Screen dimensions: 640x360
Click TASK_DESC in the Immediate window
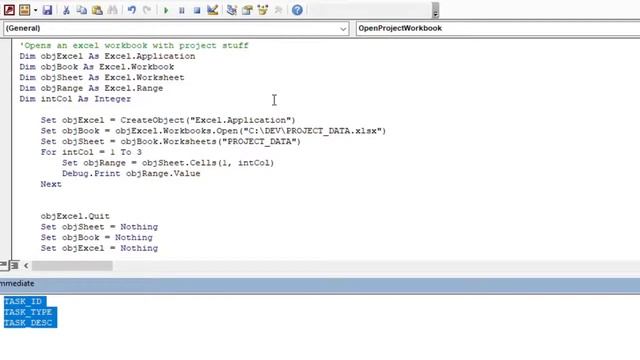coord(28,322)
